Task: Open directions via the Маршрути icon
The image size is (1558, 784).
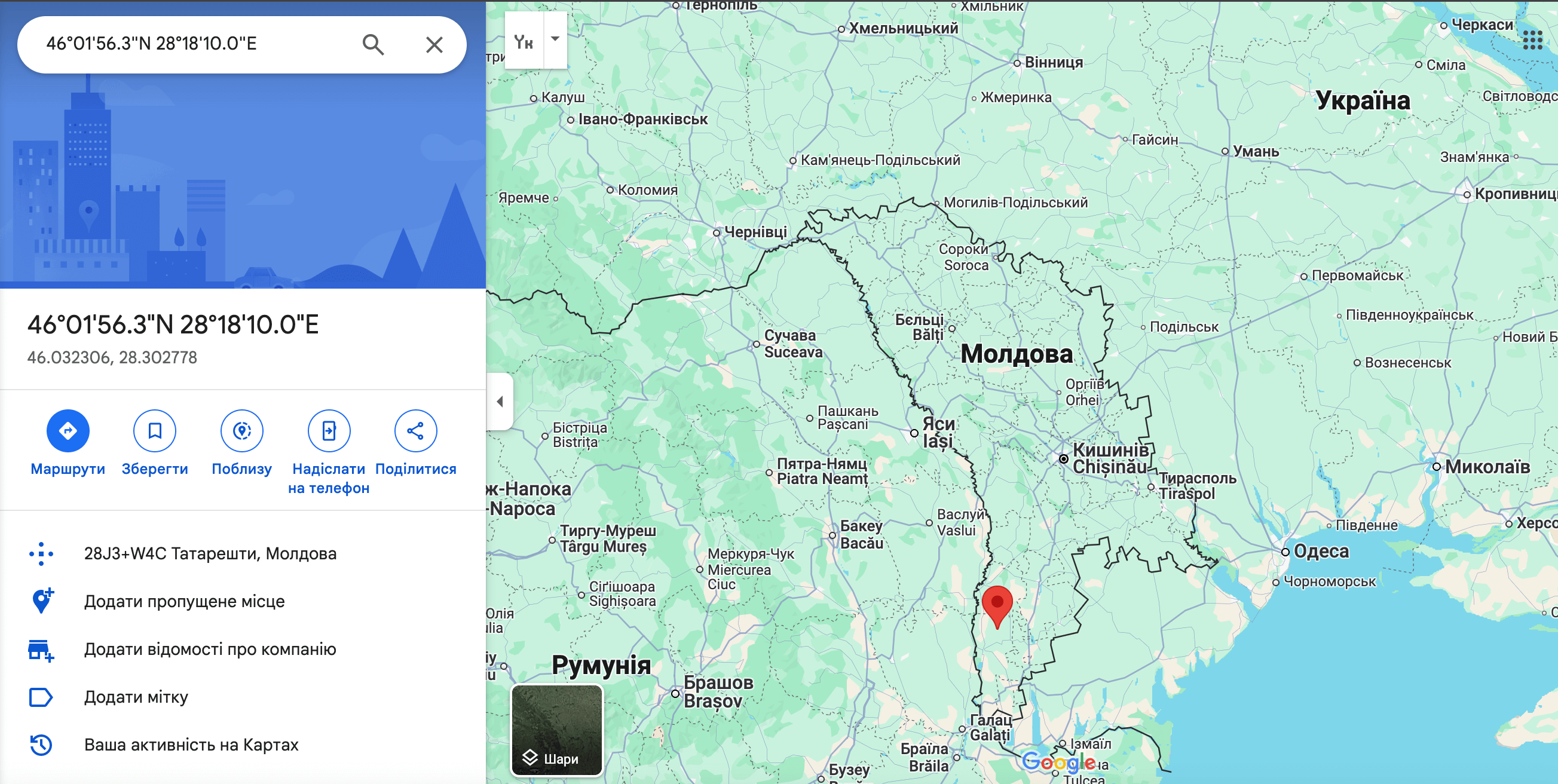Action: coord(68,431)
